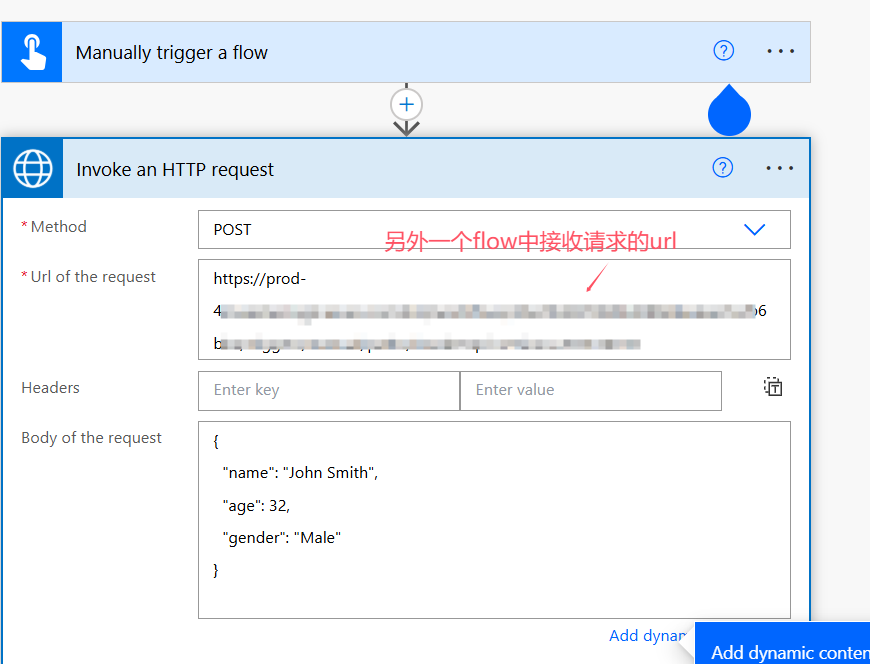Image resolution: width=870 pixels, height=664 pixels.
Task: Open the HTTP request action's options menu
Action: click(x=779, y=167)
